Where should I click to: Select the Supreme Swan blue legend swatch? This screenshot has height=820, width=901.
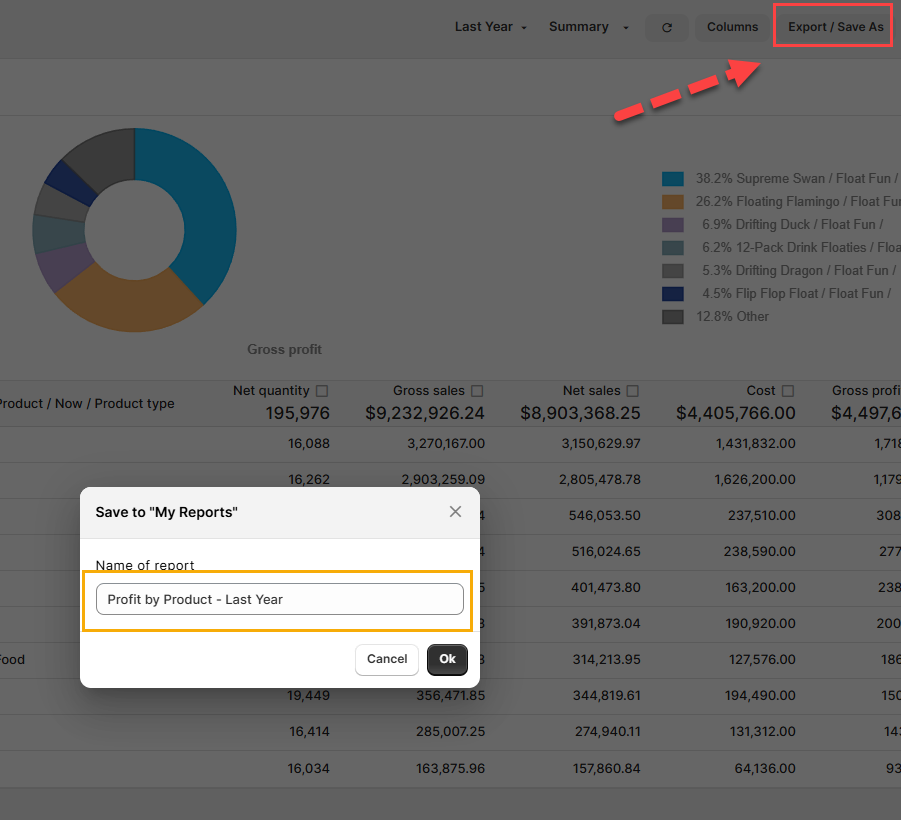tap(673, 179)
